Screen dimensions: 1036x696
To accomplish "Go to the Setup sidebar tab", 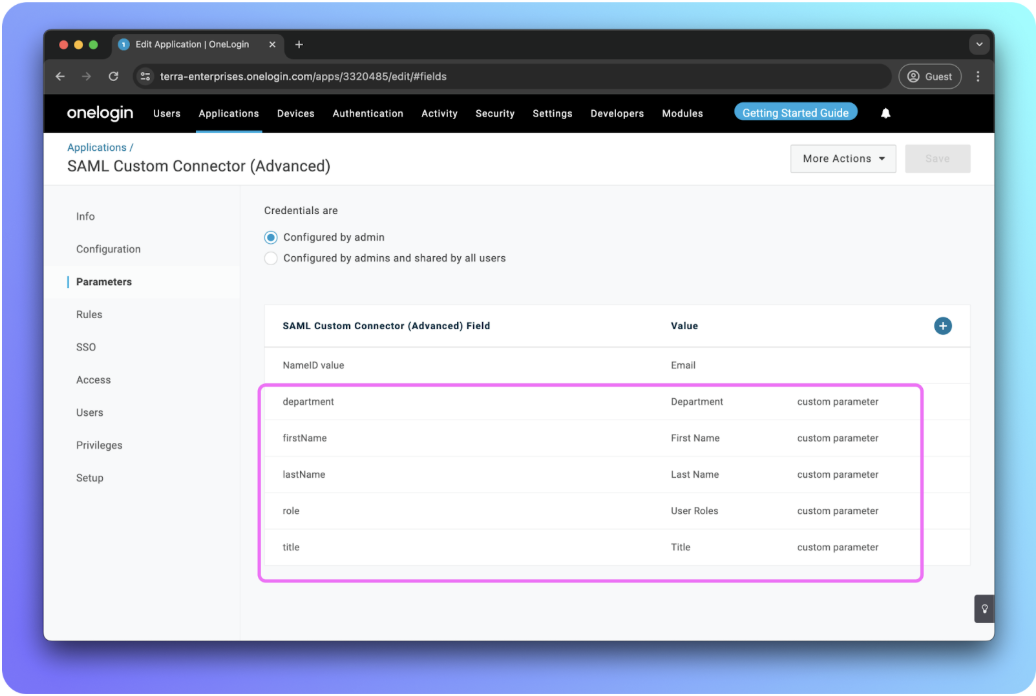I will pyautogui.click(x=90, y=479).
